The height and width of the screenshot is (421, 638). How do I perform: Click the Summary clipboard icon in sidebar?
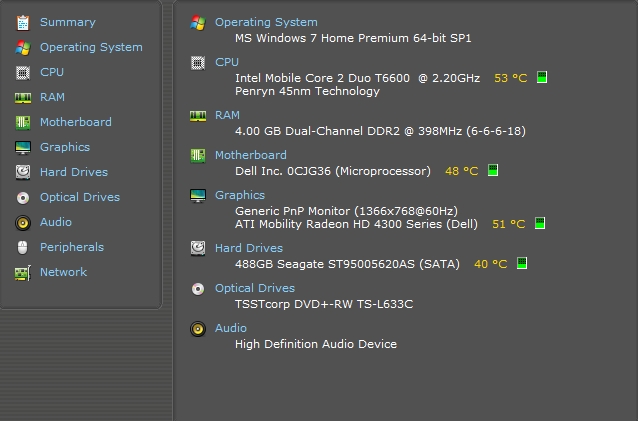pyautogui.click(x=23, y=23)
